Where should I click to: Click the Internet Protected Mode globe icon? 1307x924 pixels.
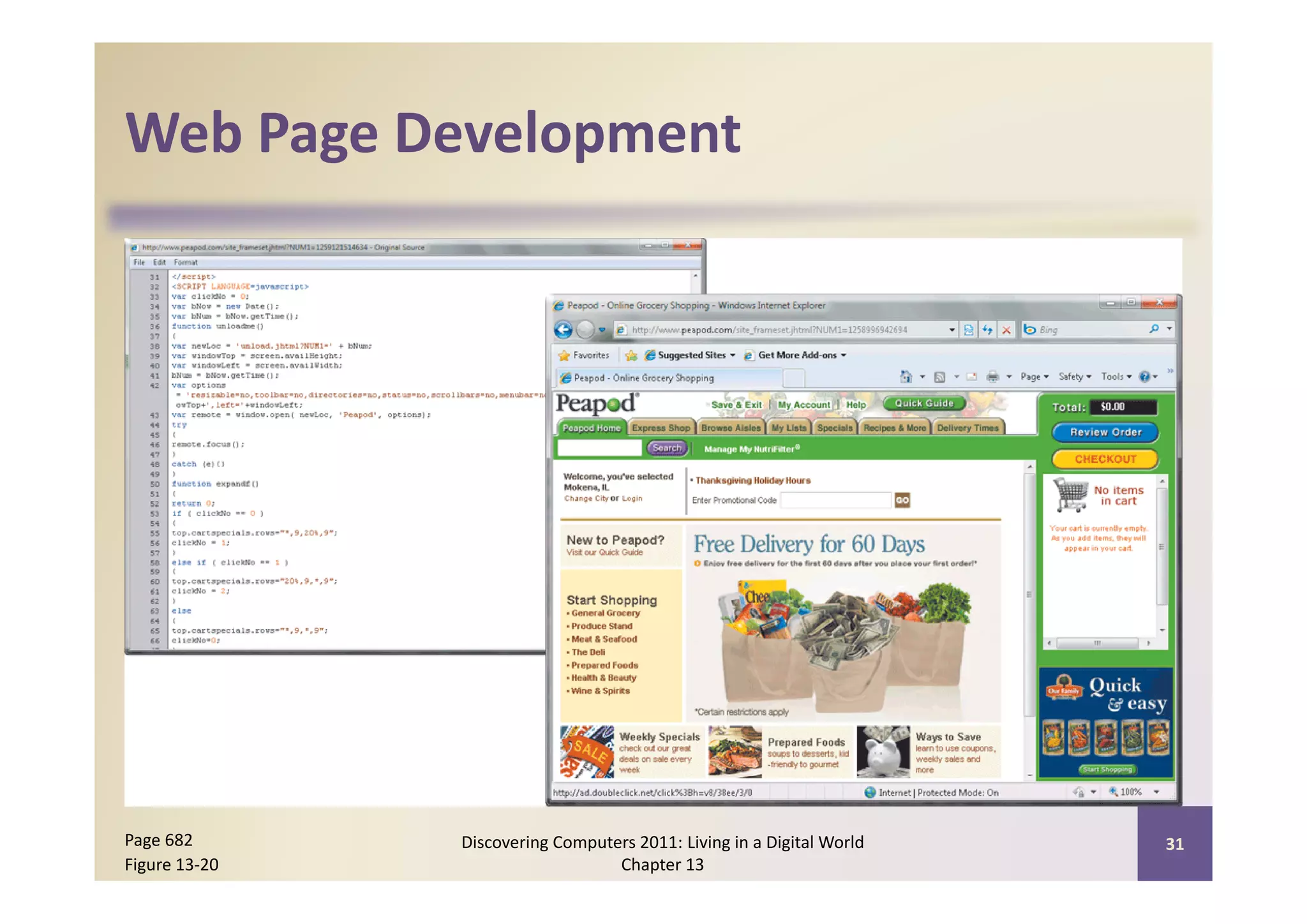point(870,793)
